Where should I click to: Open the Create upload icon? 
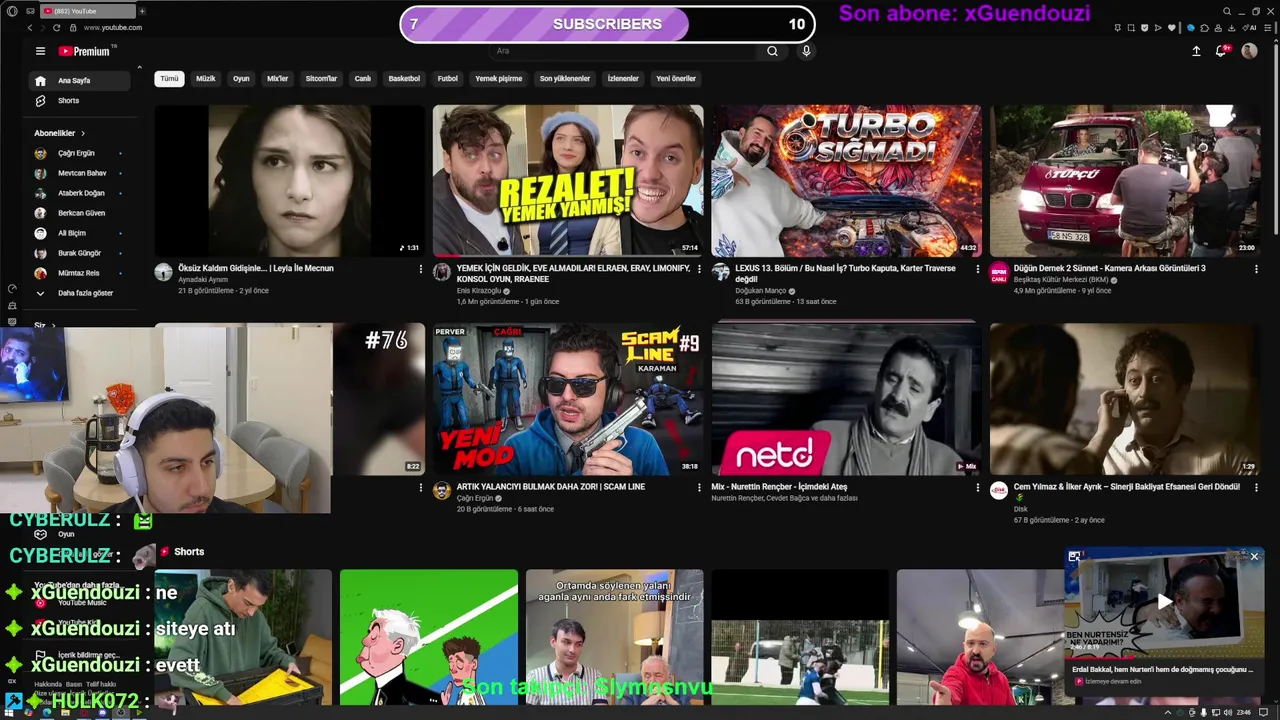pos(1196,51)
